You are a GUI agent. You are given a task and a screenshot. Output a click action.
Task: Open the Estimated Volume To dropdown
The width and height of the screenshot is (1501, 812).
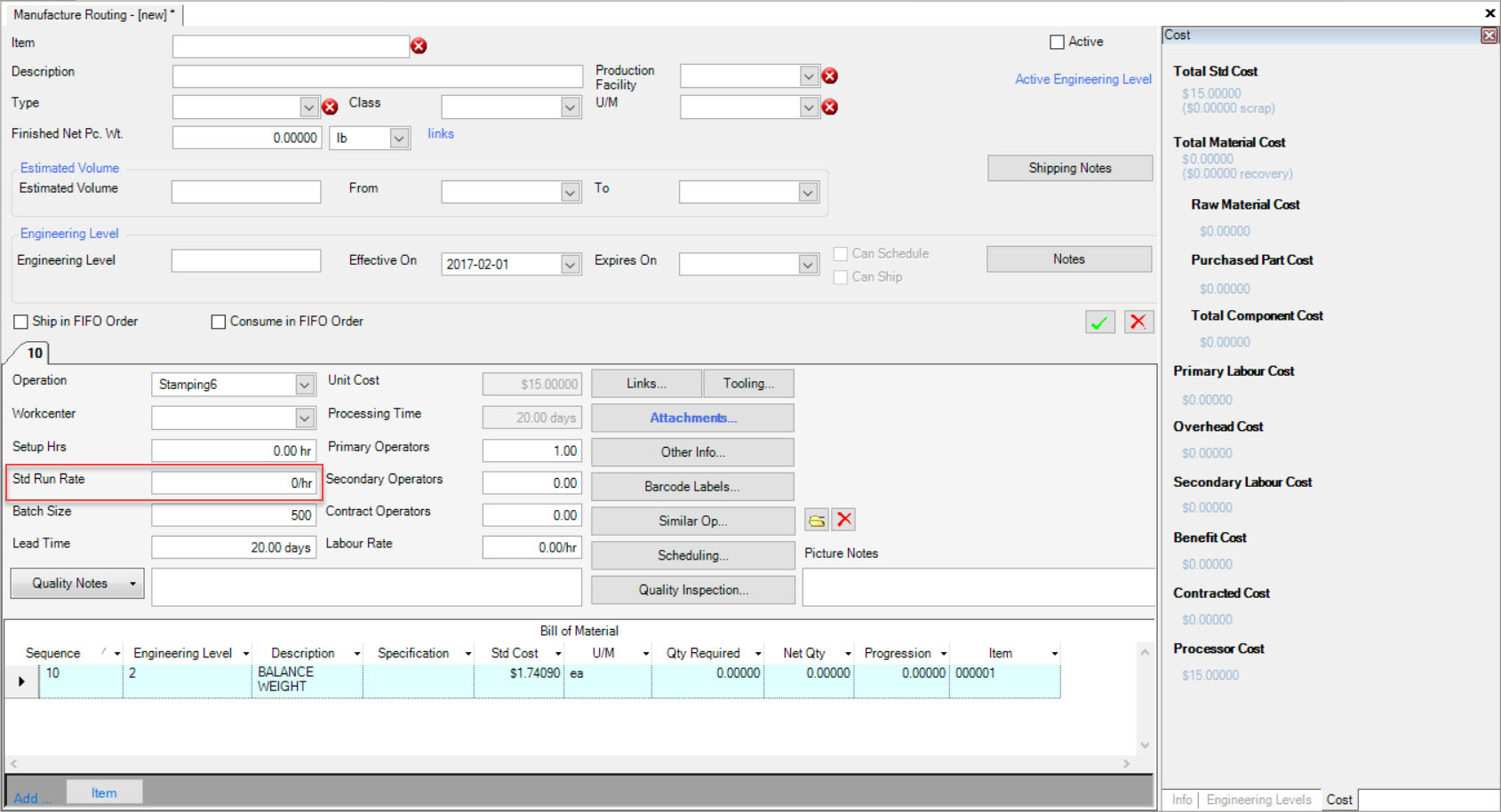pos(808,192)
